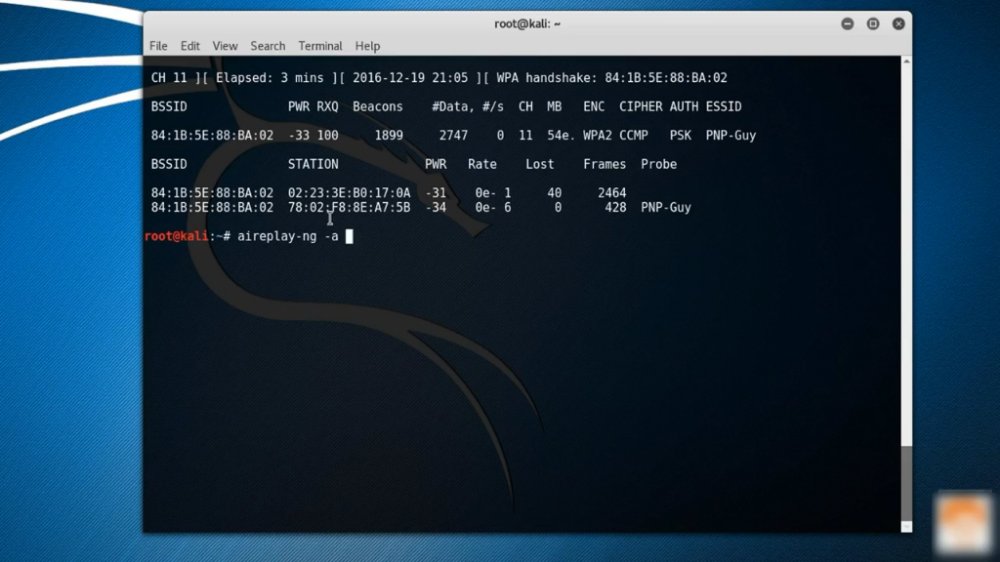Click the aireplay-ng -a command text
Viewport: 1000px width, 562px height.
(x=288, y=236)
